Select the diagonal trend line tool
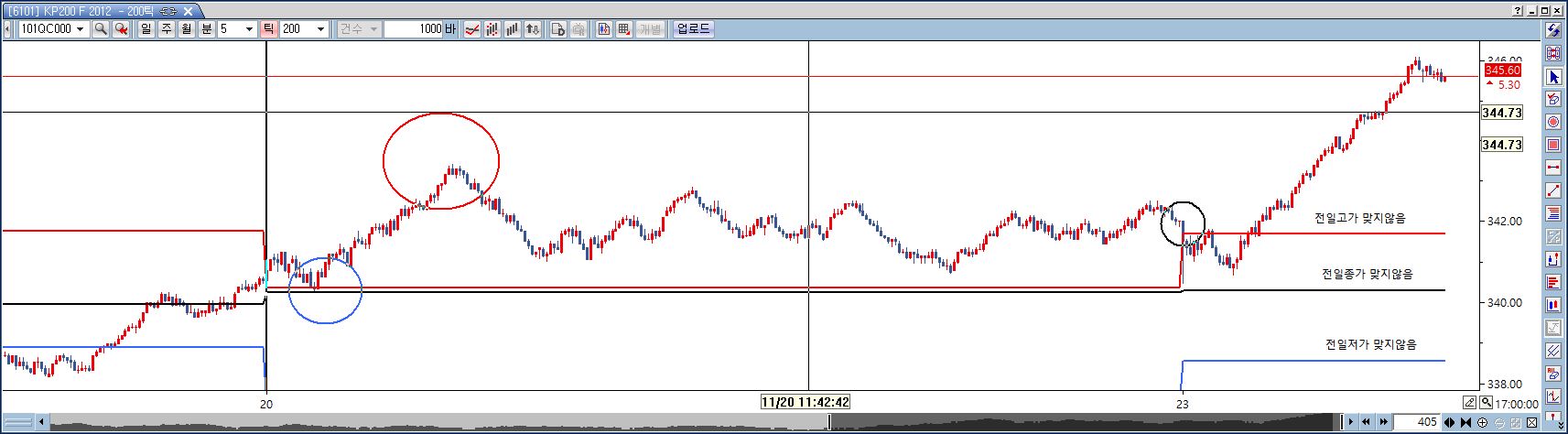 click(x=1553, y=190)
